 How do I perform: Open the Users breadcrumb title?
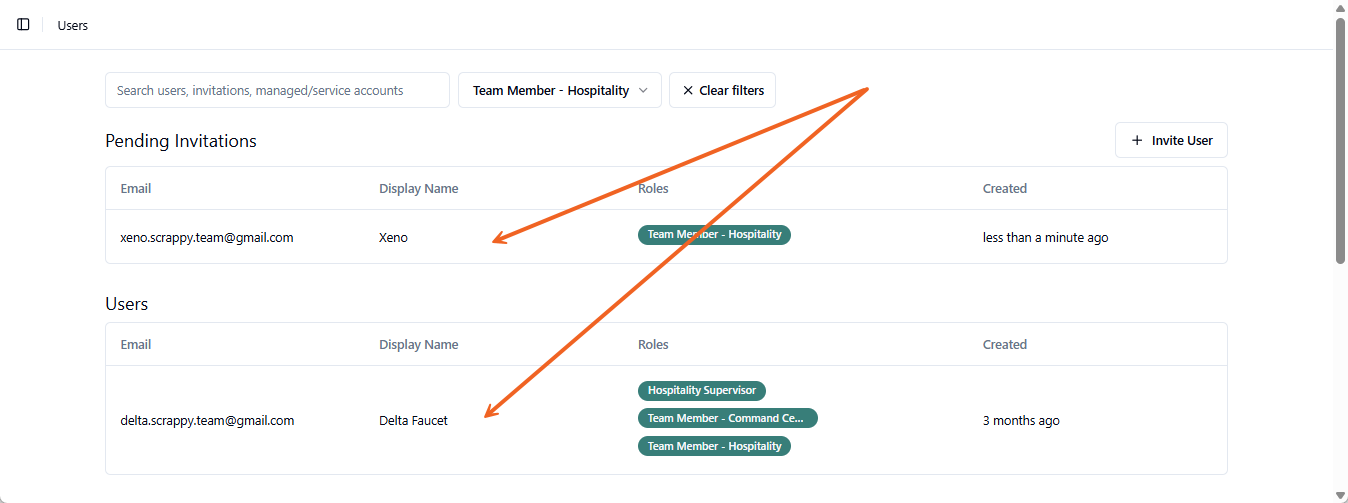pyautogui.click(x=73, y=25)
